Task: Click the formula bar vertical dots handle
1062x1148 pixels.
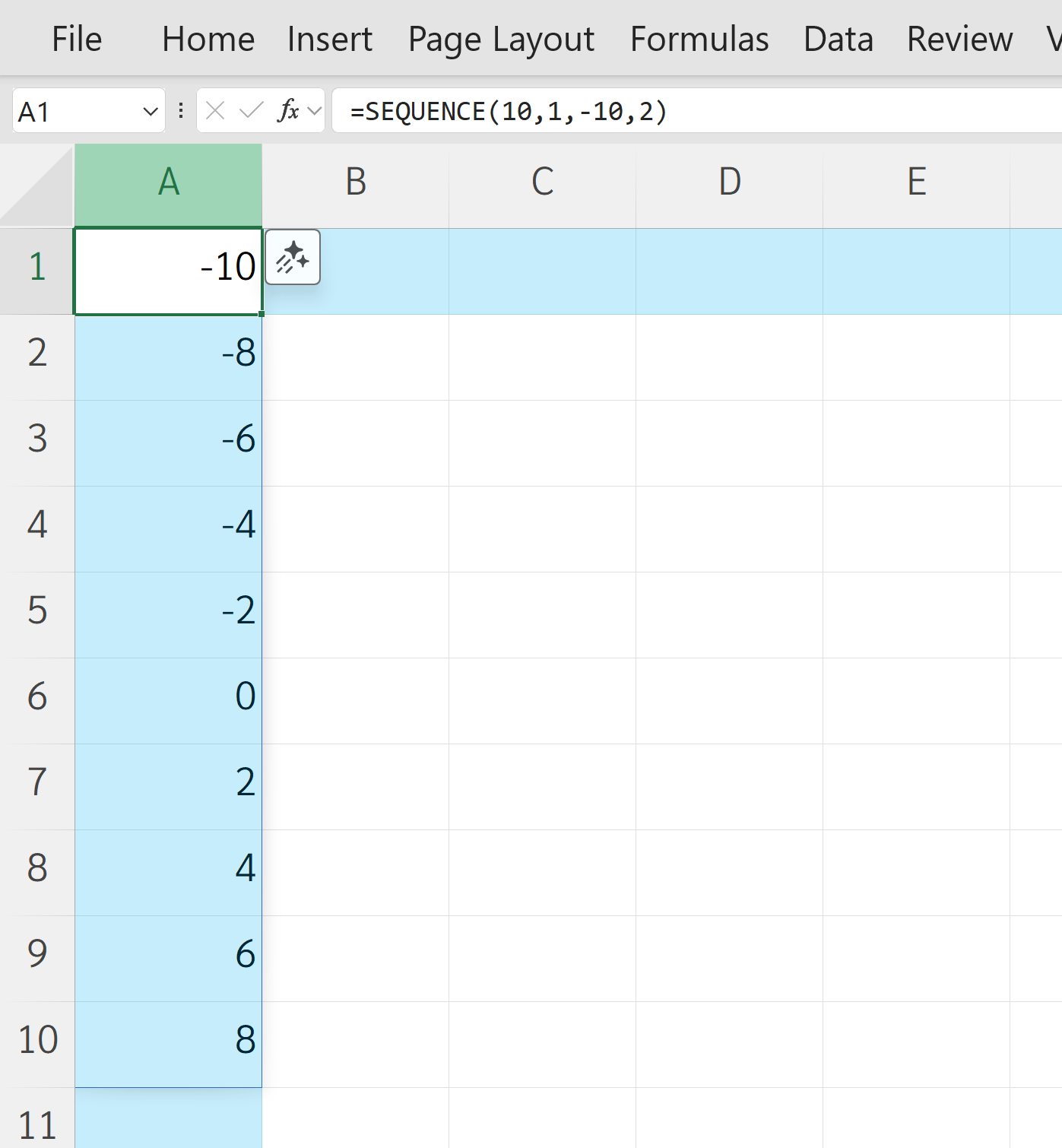Action: click(x=180, y=110)
